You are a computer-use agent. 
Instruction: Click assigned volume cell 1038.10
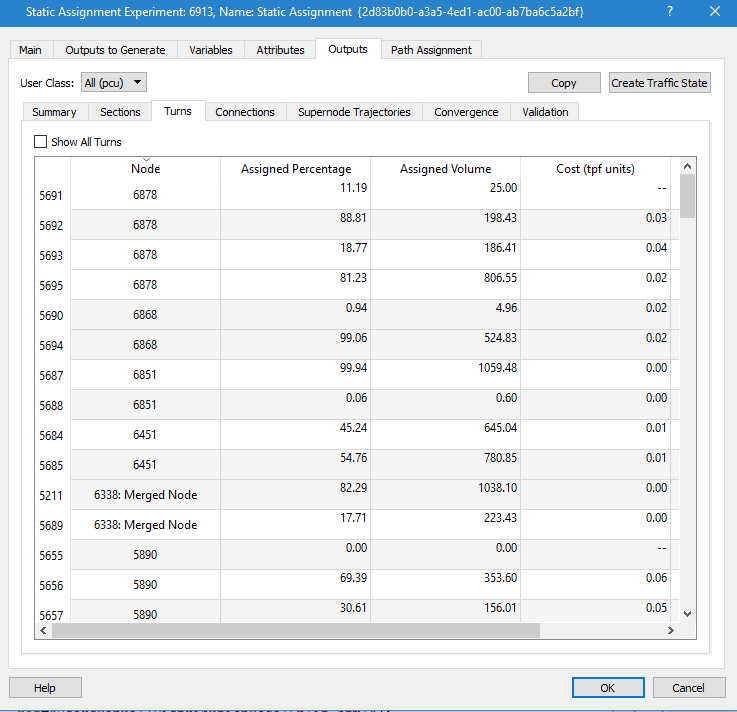(x=445, y=495)
